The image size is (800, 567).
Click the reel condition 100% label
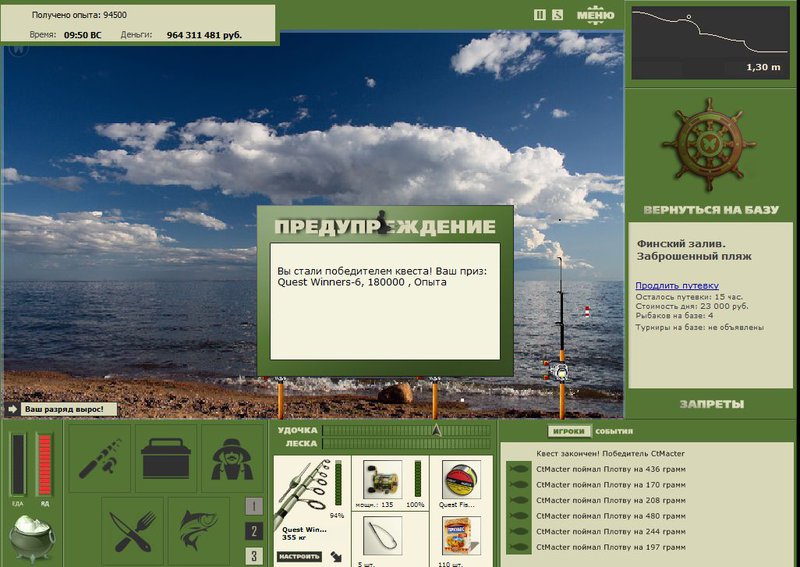pos(415,505)
